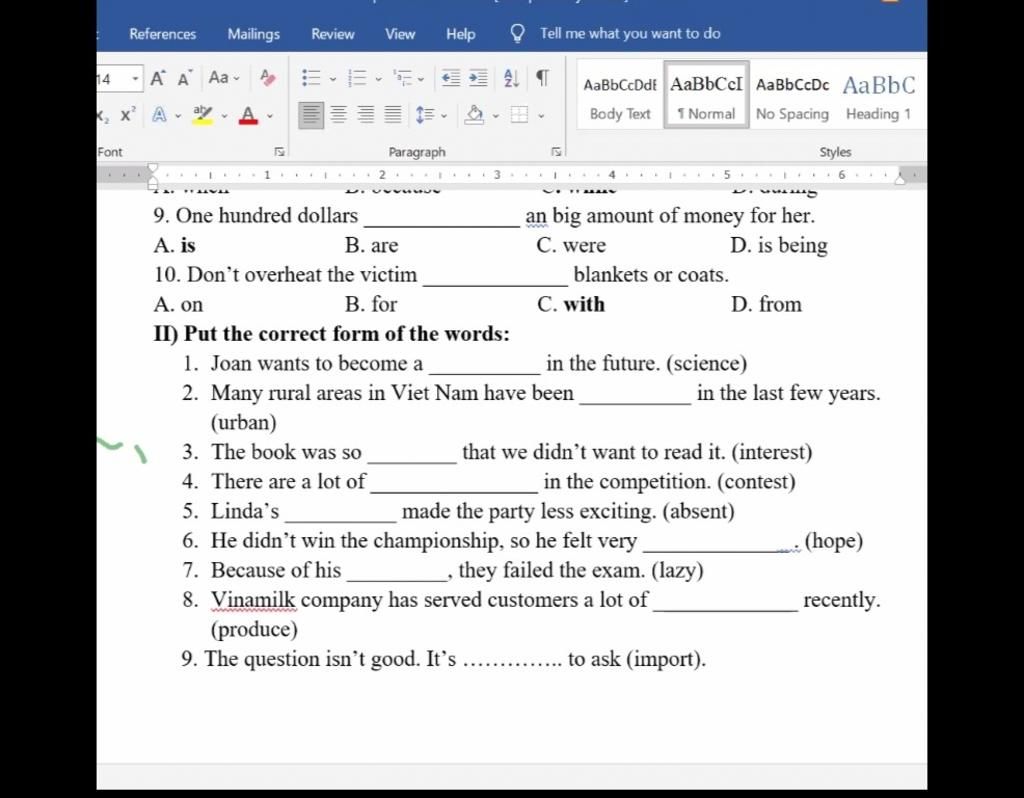1024x798 pixels.
Task: Click the misspelled word Vinamilk
Action: 253,599
